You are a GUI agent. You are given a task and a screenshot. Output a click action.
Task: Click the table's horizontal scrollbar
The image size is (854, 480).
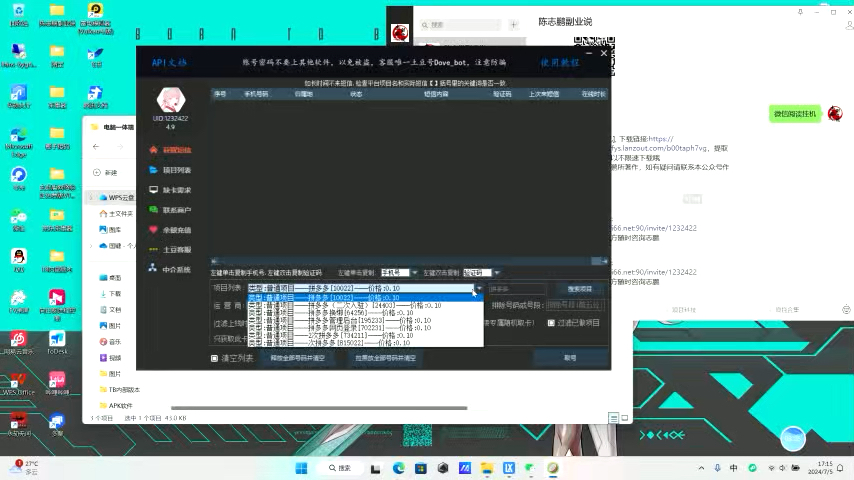[x=409, y=261]
